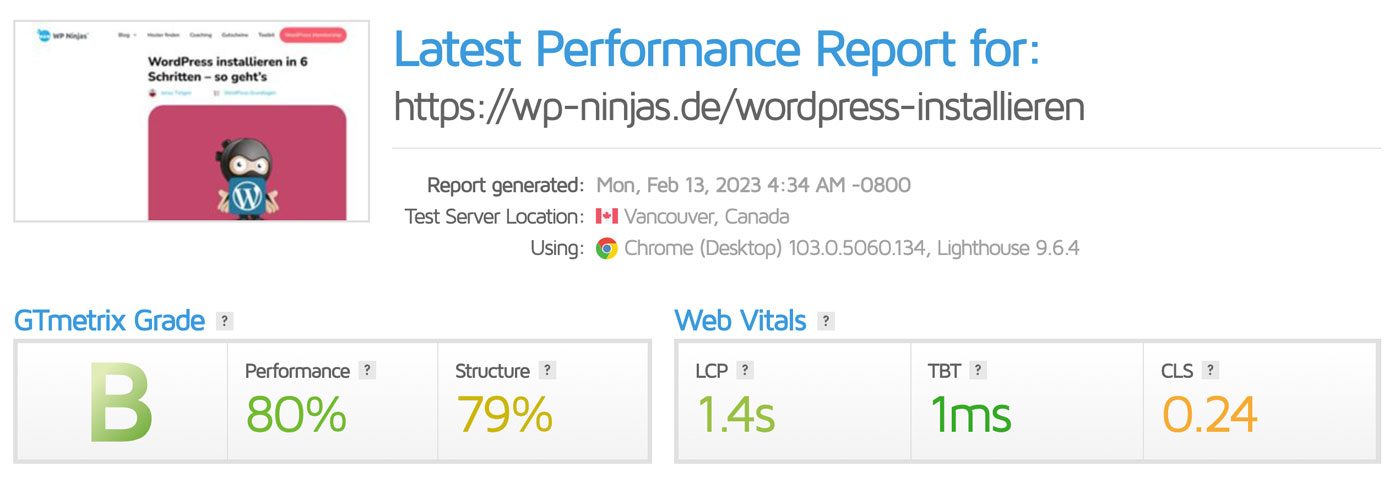Click the CLS help question mark

point(1210,370)
